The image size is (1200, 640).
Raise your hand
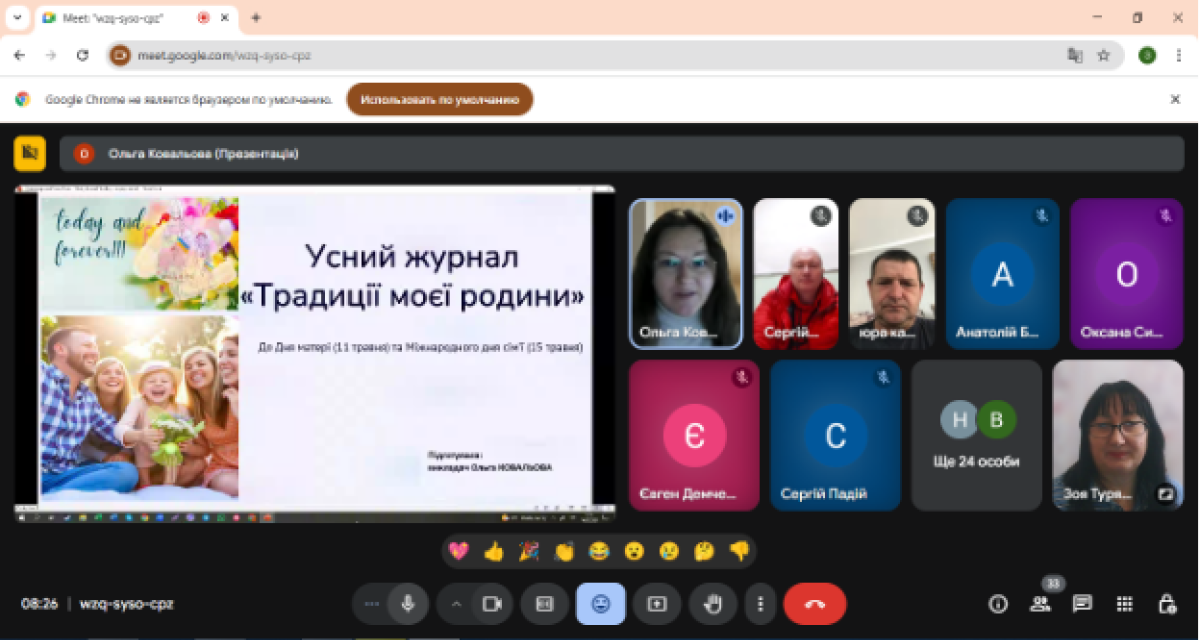click(713, 604)
